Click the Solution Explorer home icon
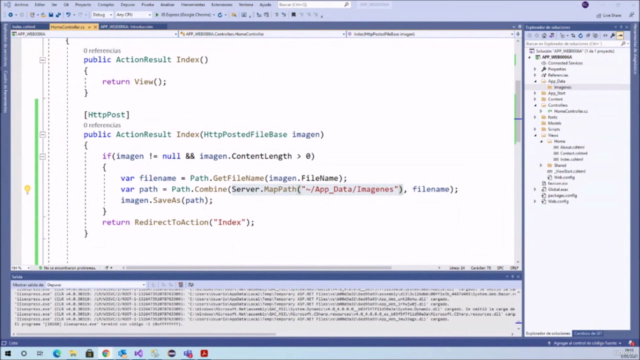 (544, 36)
